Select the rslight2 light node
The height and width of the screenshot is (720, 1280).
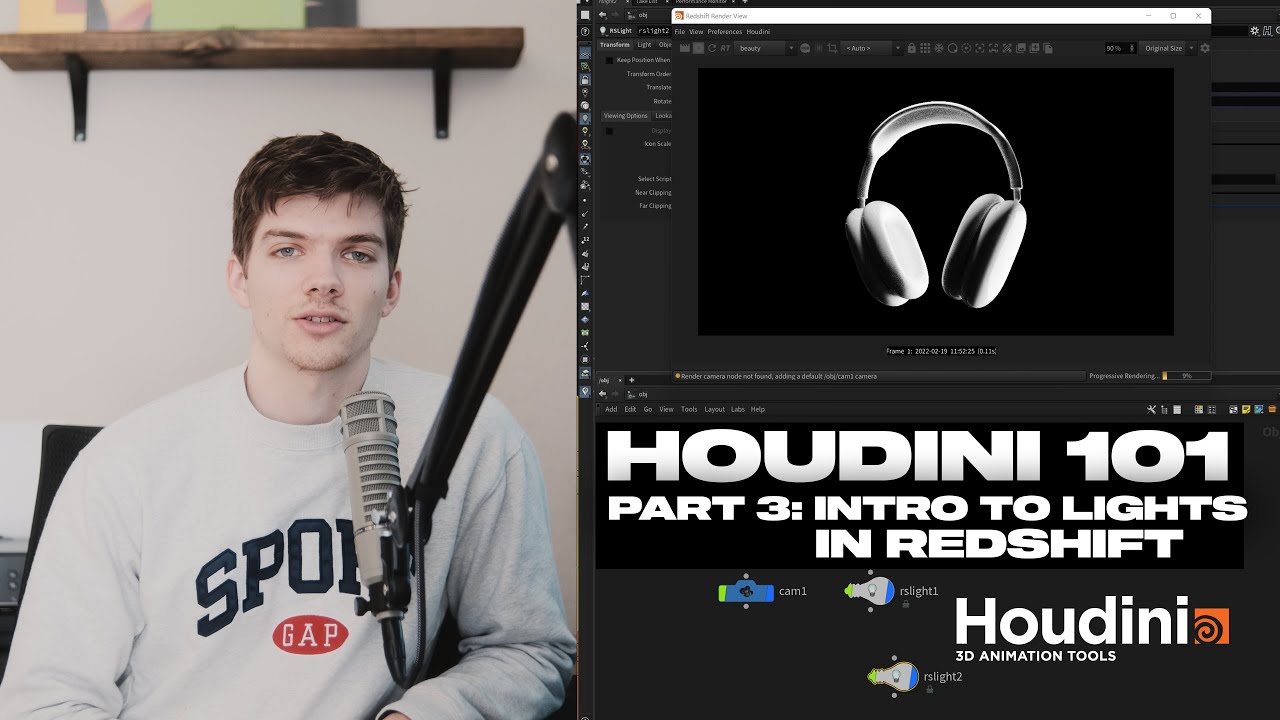(893, 677)
